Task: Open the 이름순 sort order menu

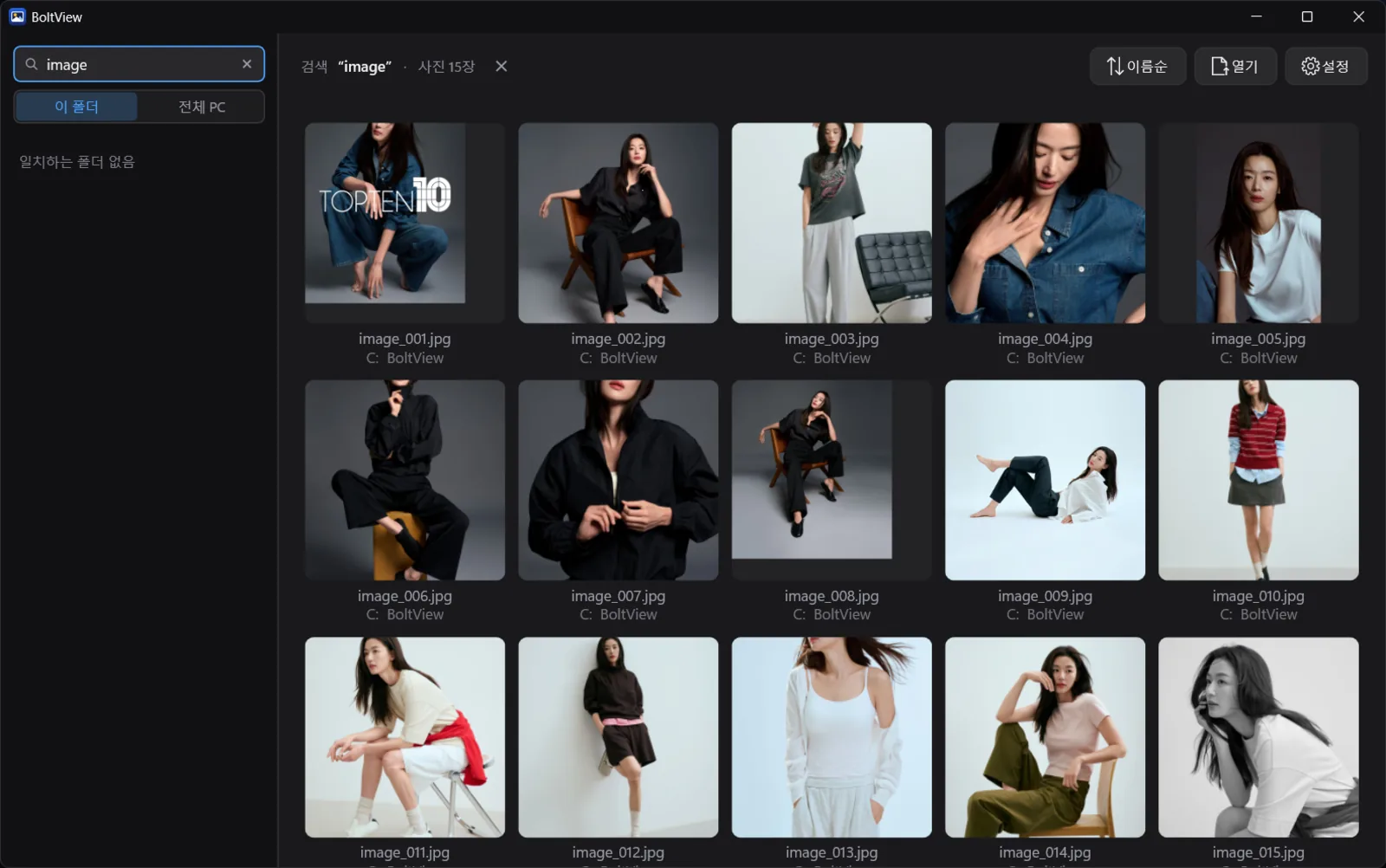Action: point(1137,66)
